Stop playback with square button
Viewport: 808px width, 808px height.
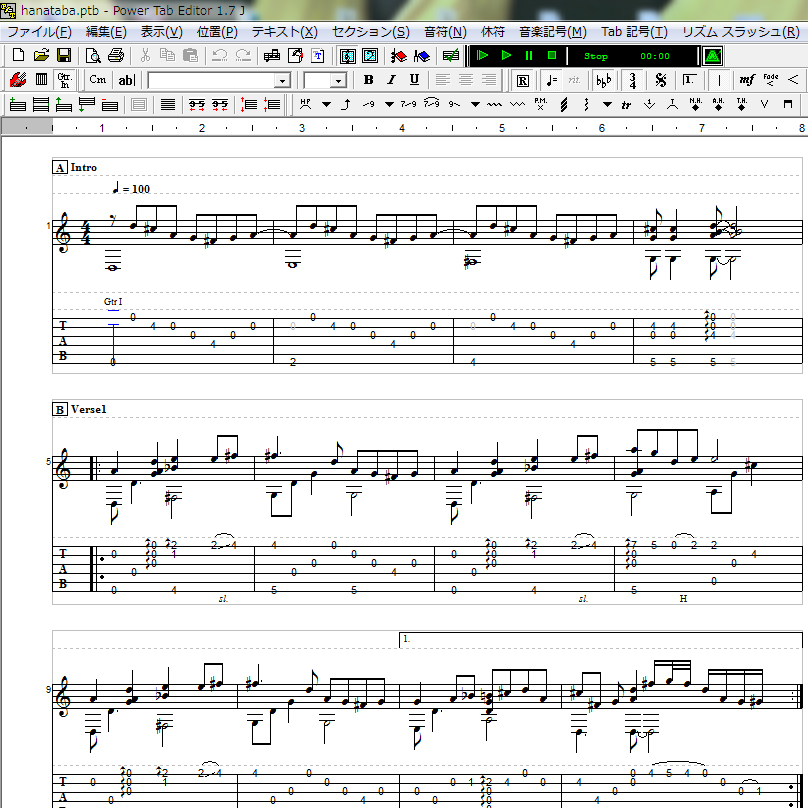(x=551, y=55)
